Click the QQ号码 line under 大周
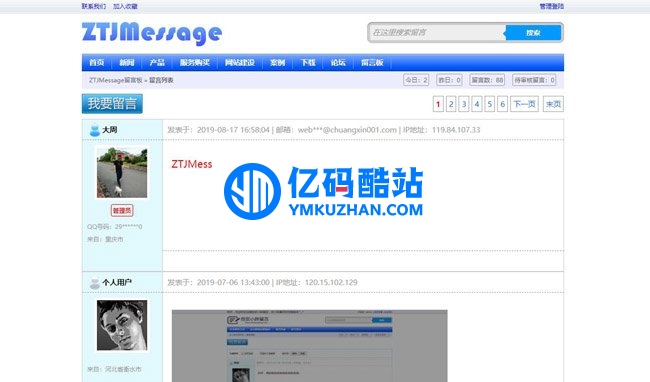Viewport: 650px width, 382px height. tap(114, 227)
